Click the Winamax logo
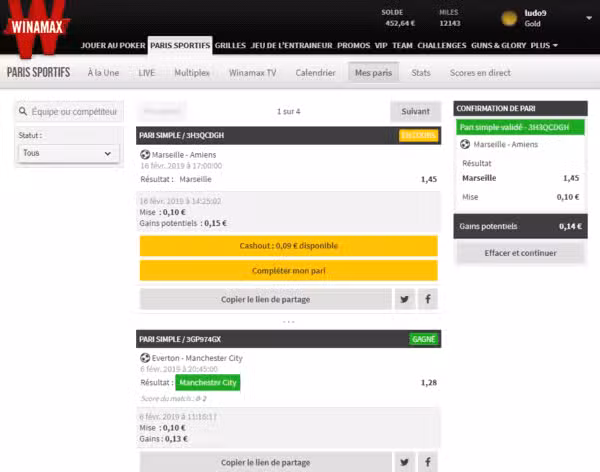600x472 pixels. click(37, 28)
